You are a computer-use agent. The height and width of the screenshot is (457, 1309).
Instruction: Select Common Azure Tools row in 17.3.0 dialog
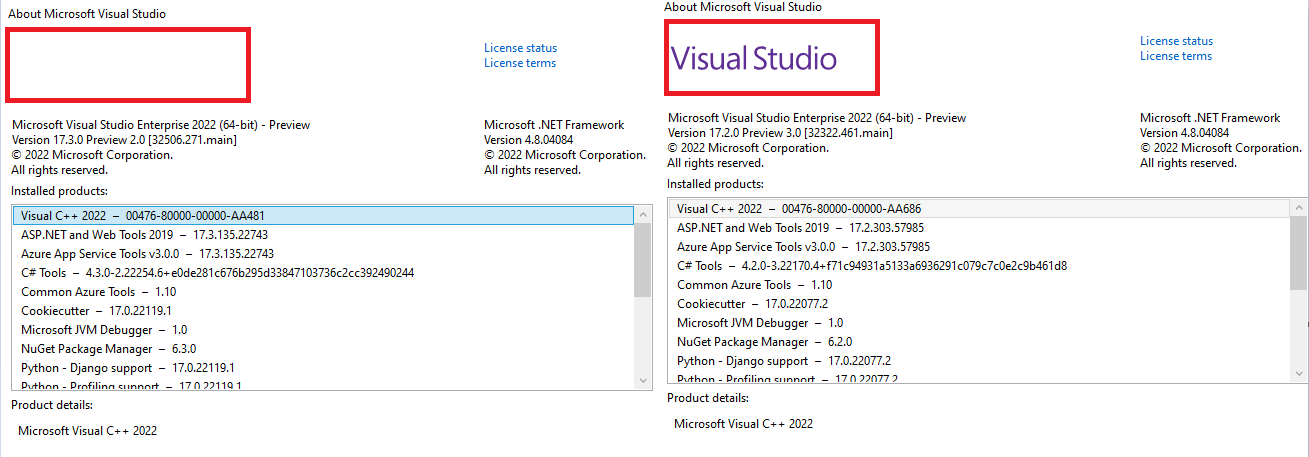click(x=323, y=292)
